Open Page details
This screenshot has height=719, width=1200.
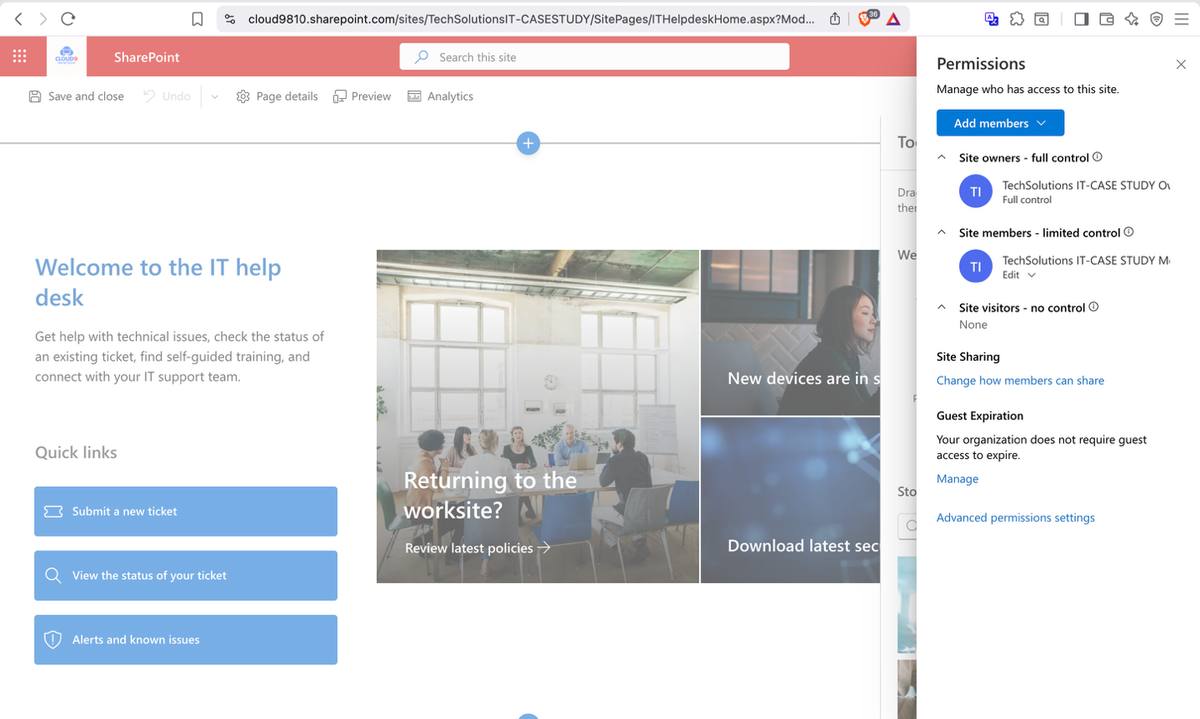pyautogui.click(x=277, y=96)
